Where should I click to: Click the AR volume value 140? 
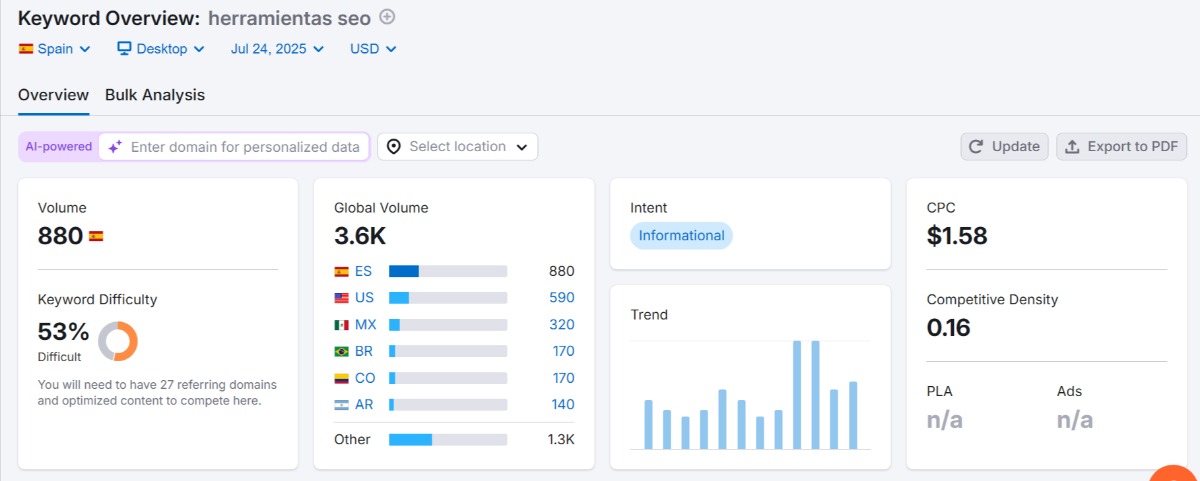pos(563,405)
